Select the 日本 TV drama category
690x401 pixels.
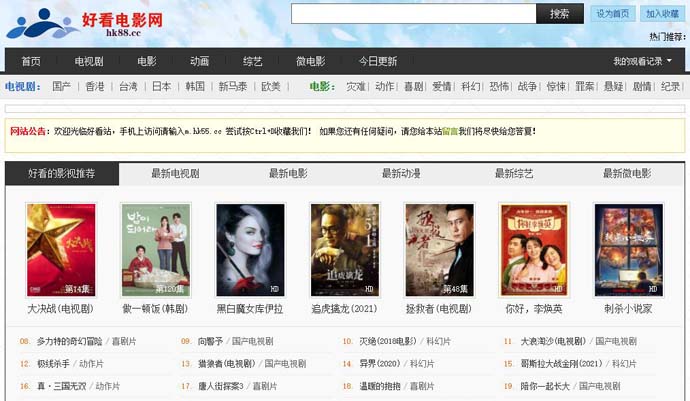tap(161, 86)
